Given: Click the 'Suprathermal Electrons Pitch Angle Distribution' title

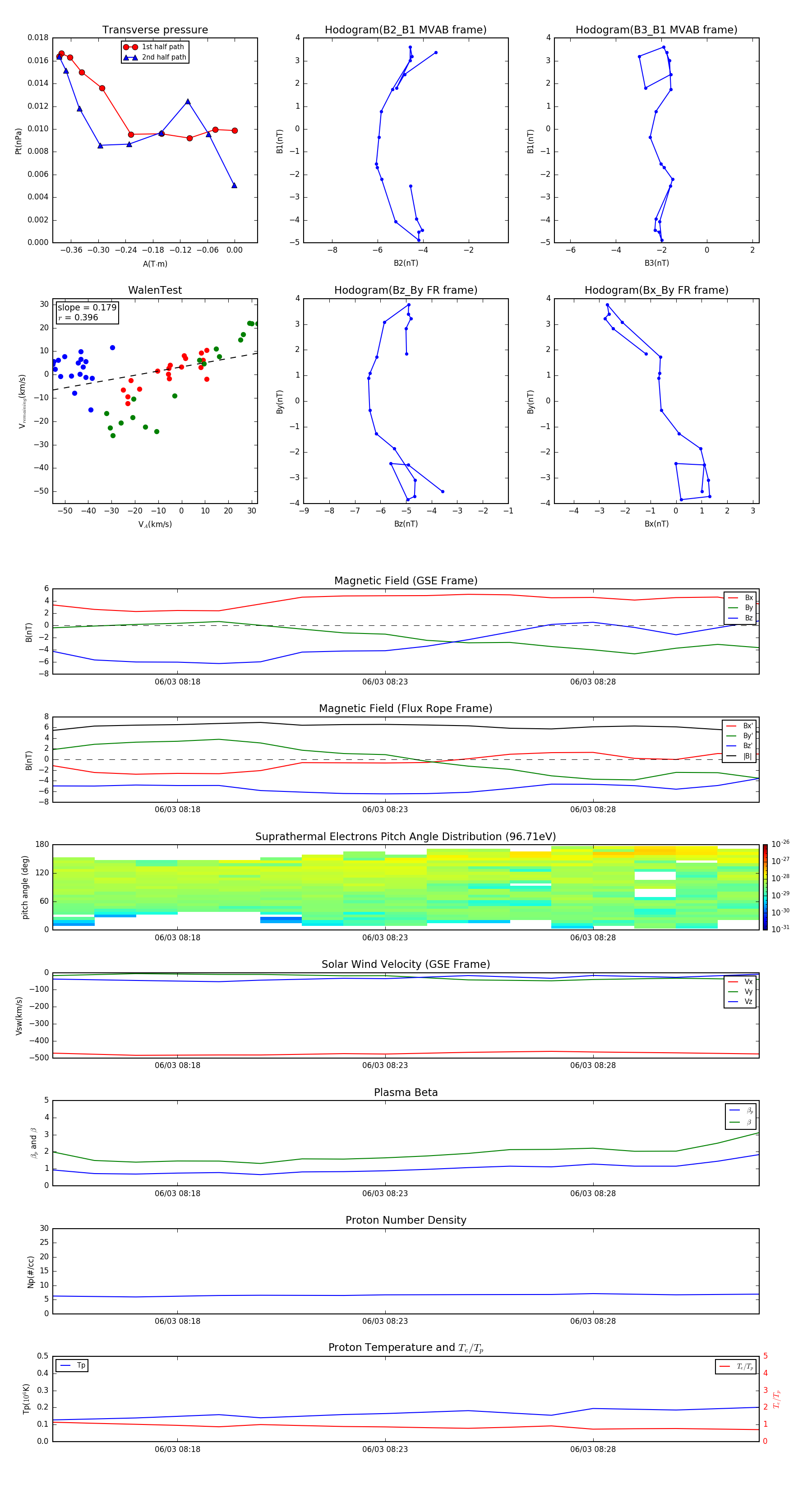Looking at the screenshot, I should (x=406, y=837).
